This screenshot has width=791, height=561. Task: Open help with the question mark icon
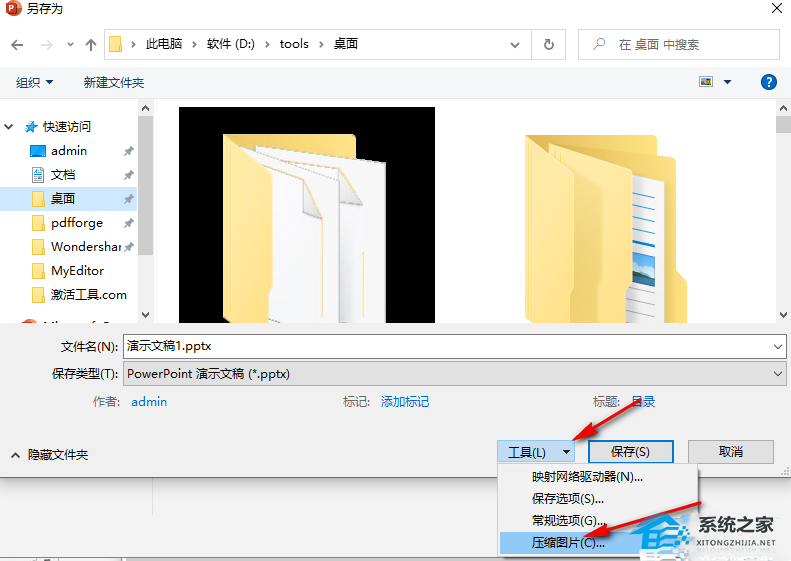point(768,82)
